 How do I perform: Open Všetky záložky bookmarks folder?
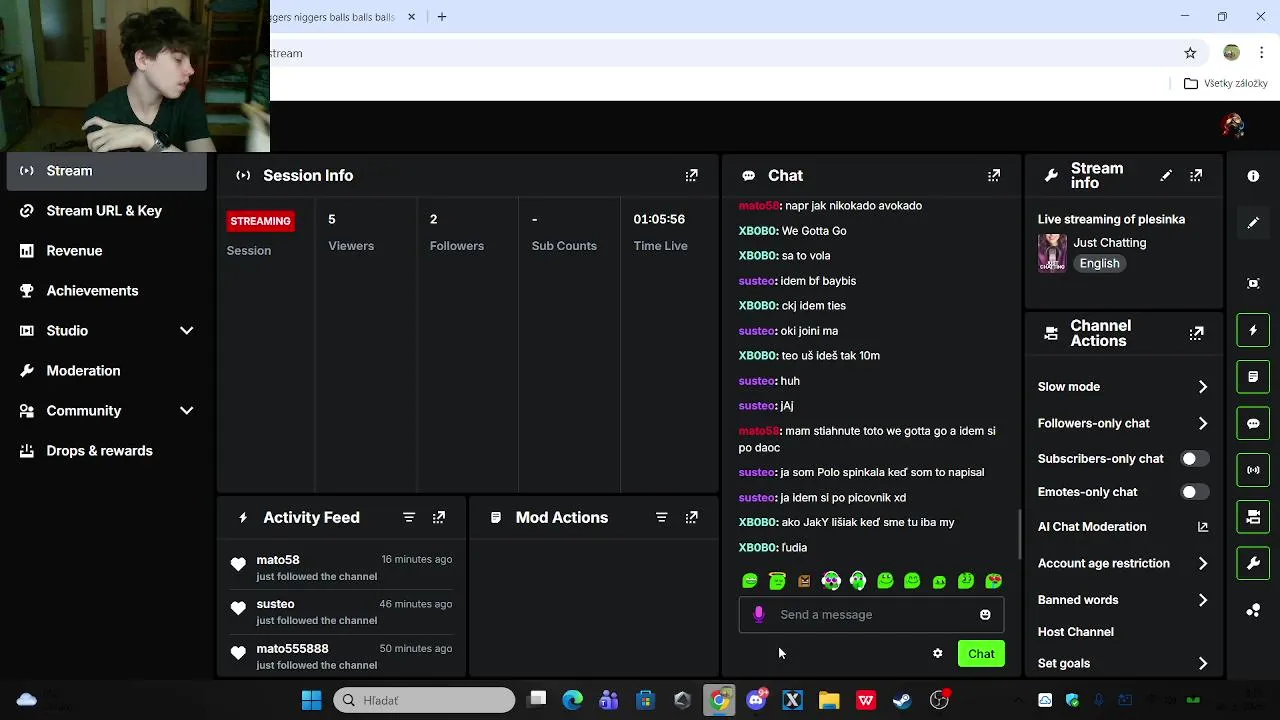[1226, 84]
